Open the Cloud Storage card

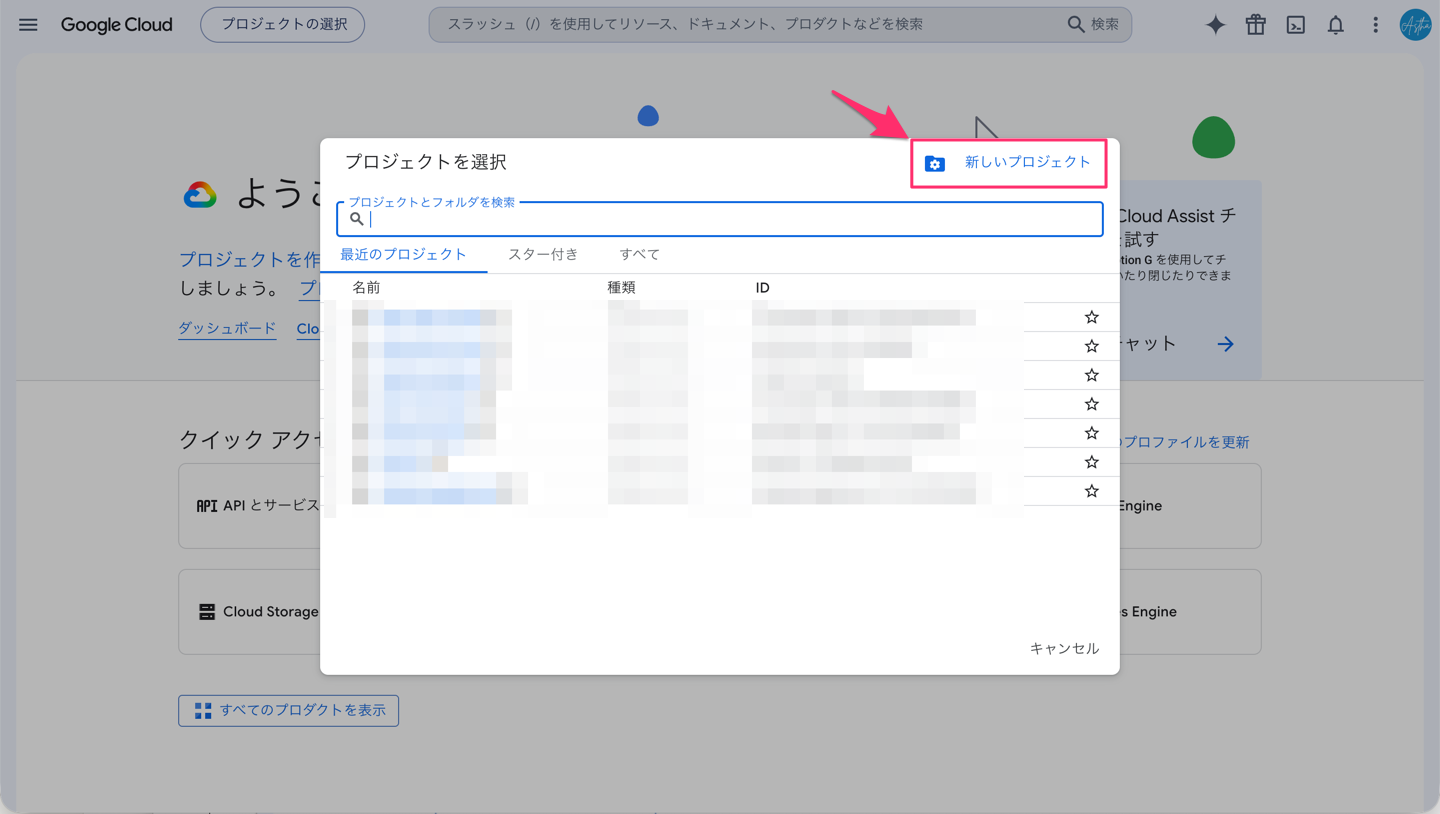250,612
